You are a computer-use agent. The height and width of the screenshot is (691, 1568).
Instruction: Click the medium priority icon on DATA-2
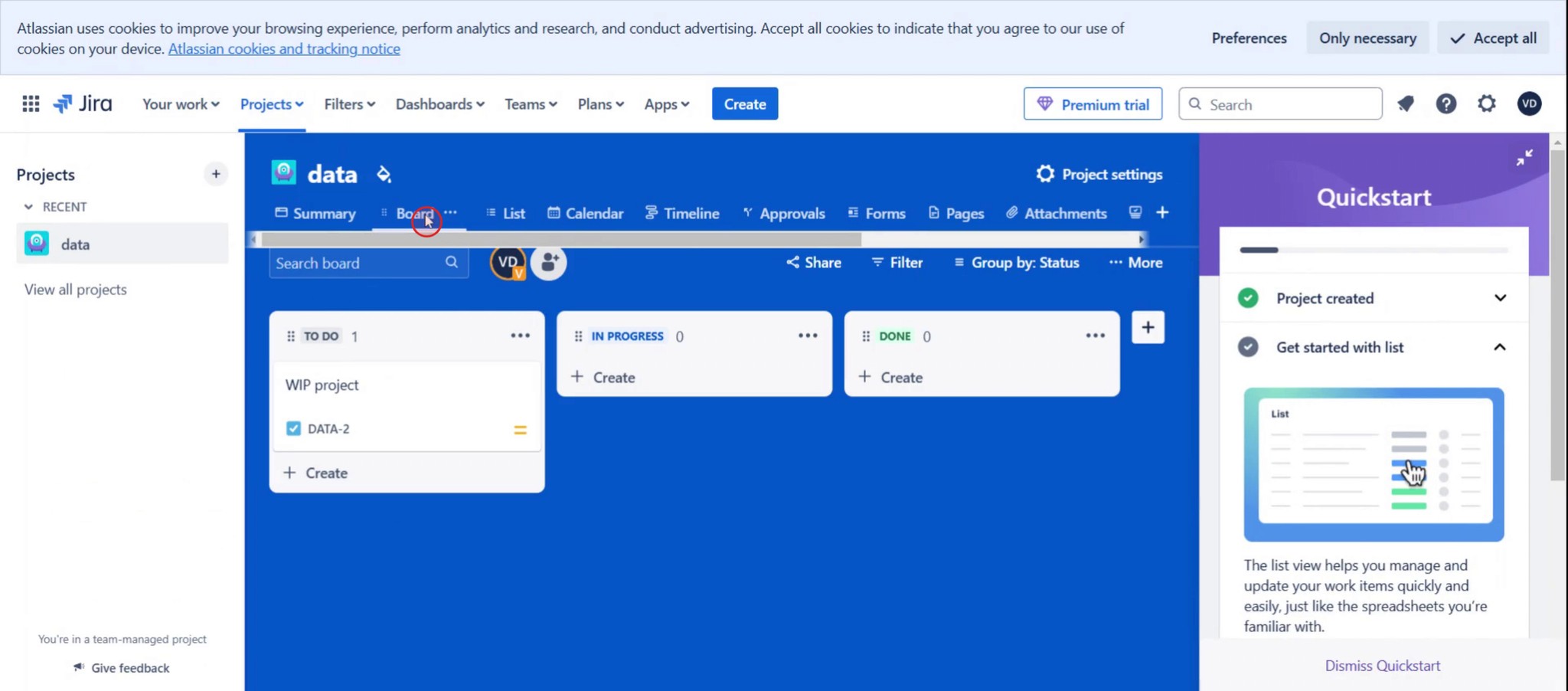[x=521, y=429]
